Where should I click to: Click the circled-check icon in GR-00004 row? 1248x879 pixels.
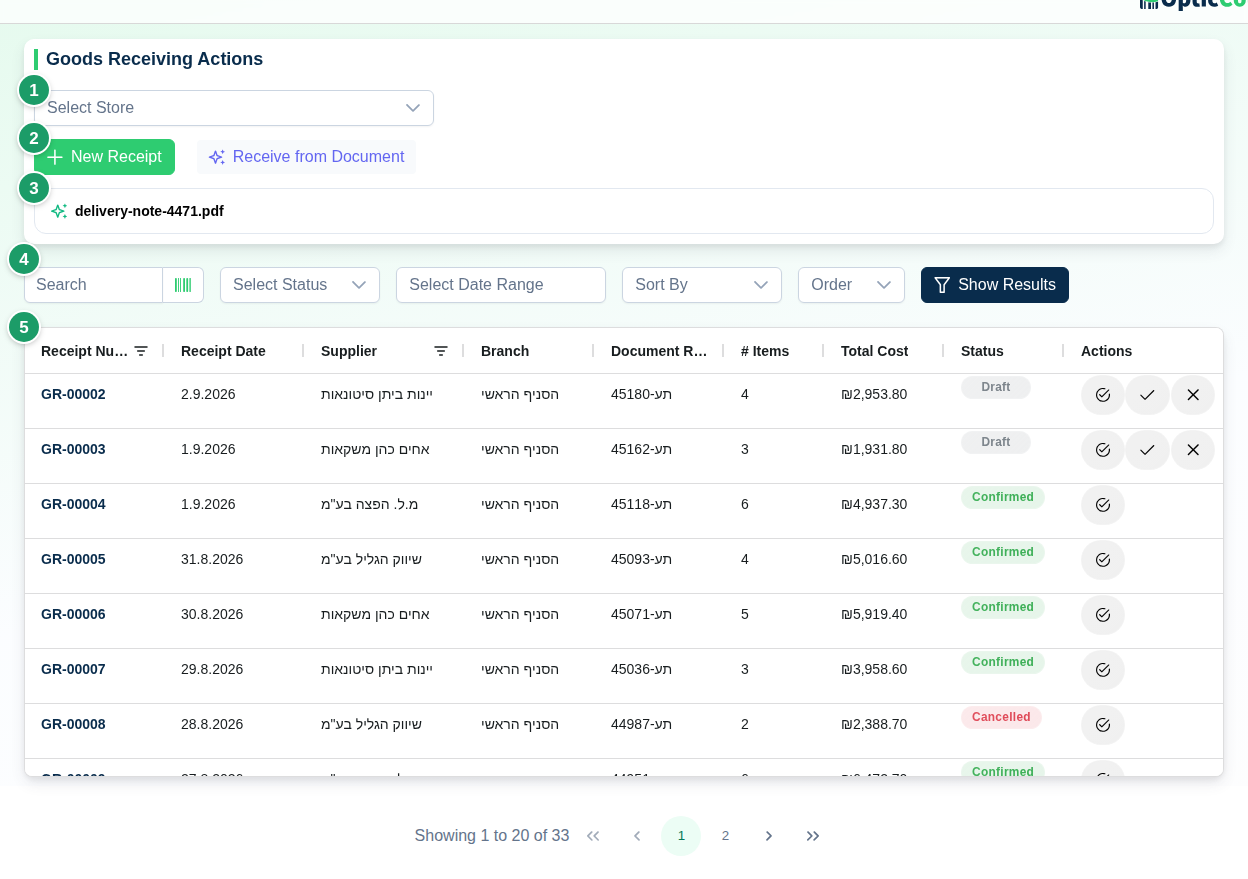coord(1103,505)
